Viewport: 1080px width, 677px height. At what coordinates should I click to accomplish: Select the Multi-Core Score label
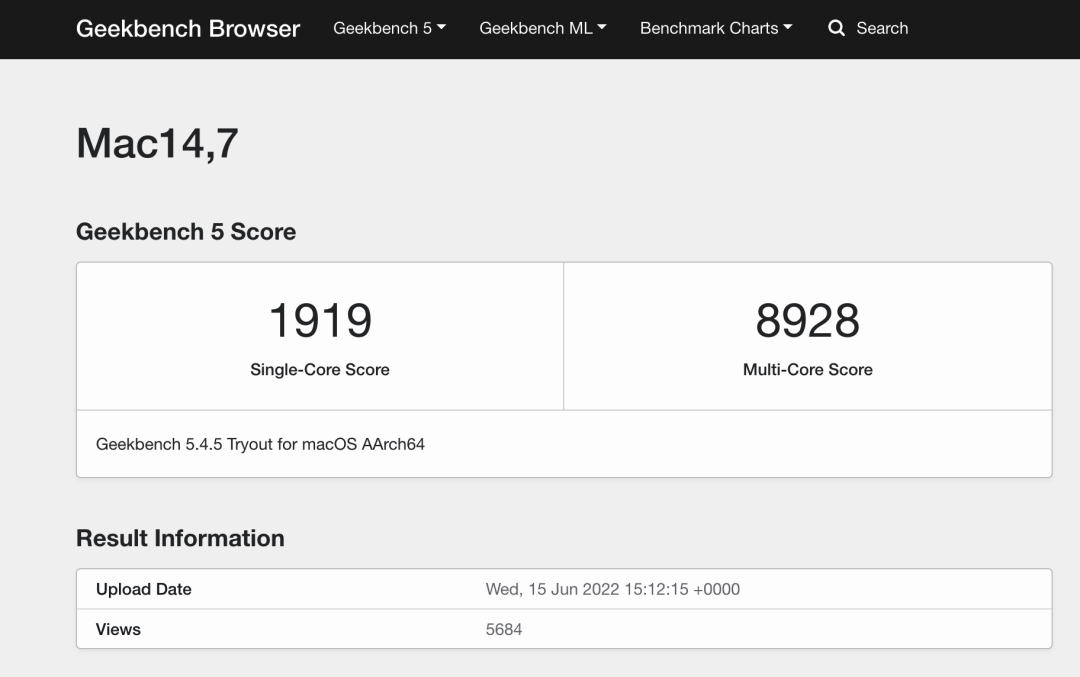pos(807,370)
